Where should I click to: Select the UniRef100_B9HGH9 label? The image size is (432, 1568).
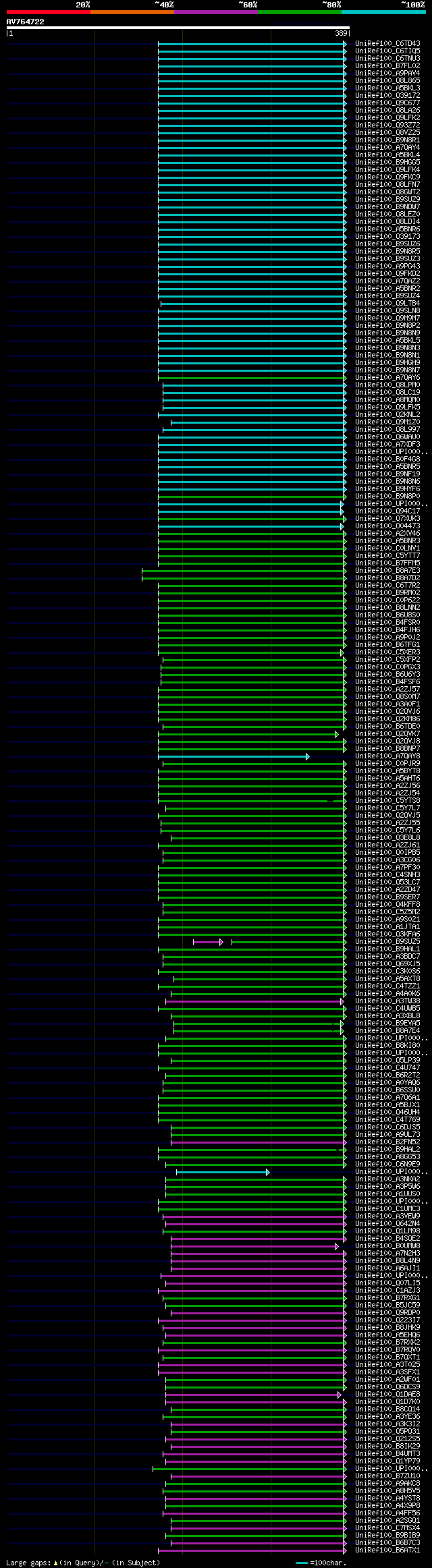click(x=387, y=363)
